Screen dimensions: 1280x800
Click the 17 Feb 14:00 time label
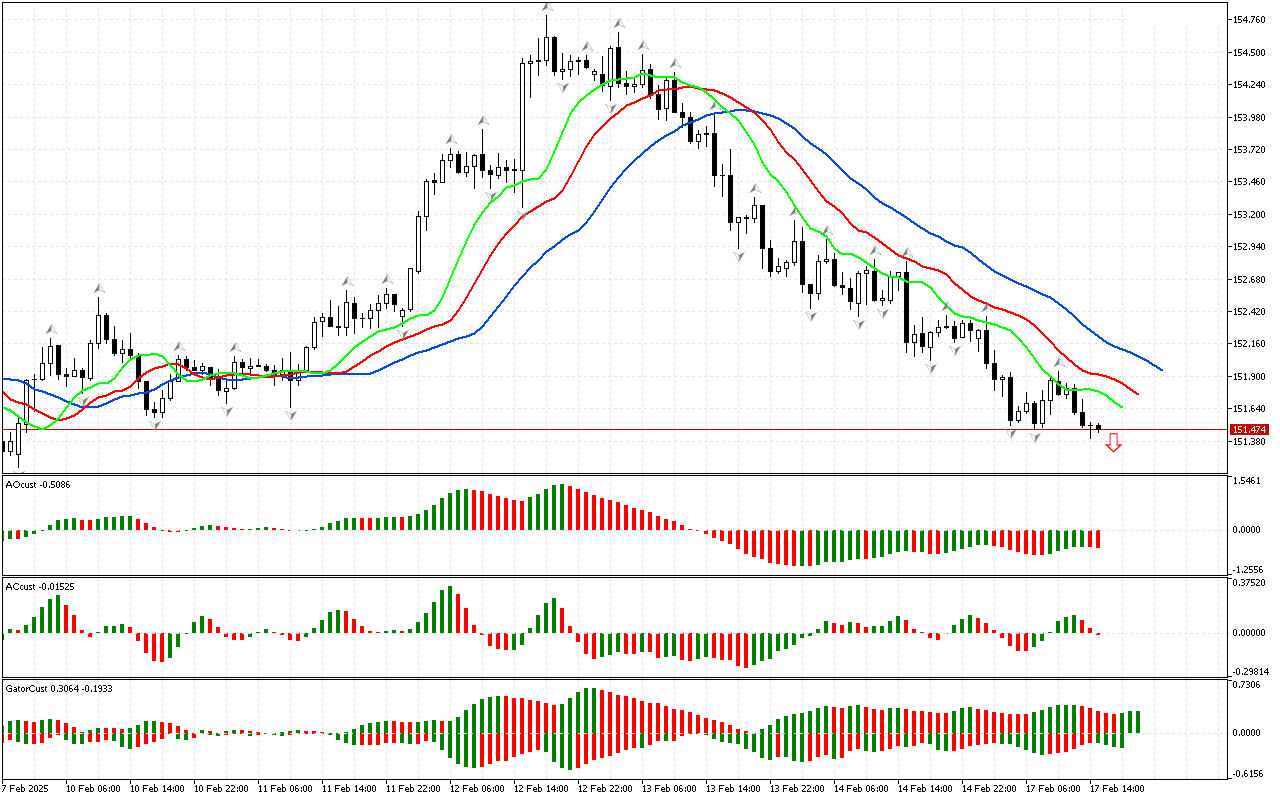tap(1119, 788)
